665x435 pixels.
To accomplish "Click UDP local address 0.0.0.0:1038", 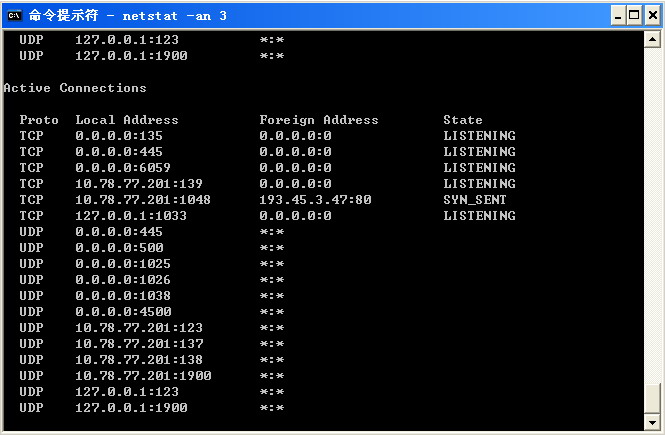I will [123, 296].
